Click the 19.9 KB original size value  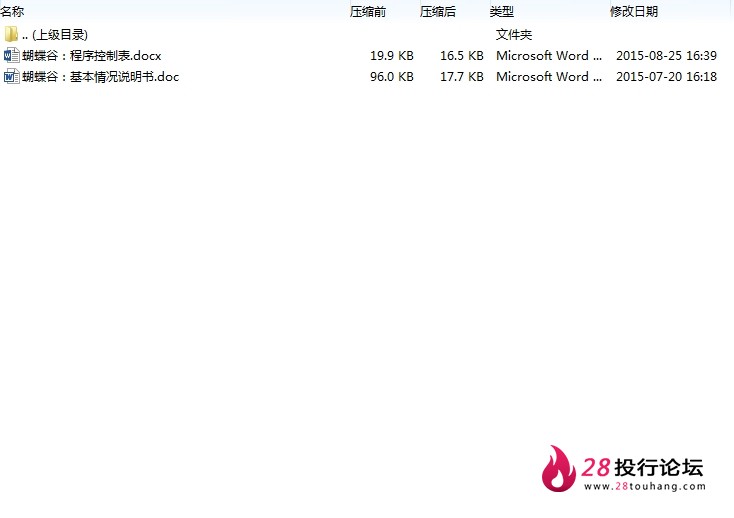point(392,56)
